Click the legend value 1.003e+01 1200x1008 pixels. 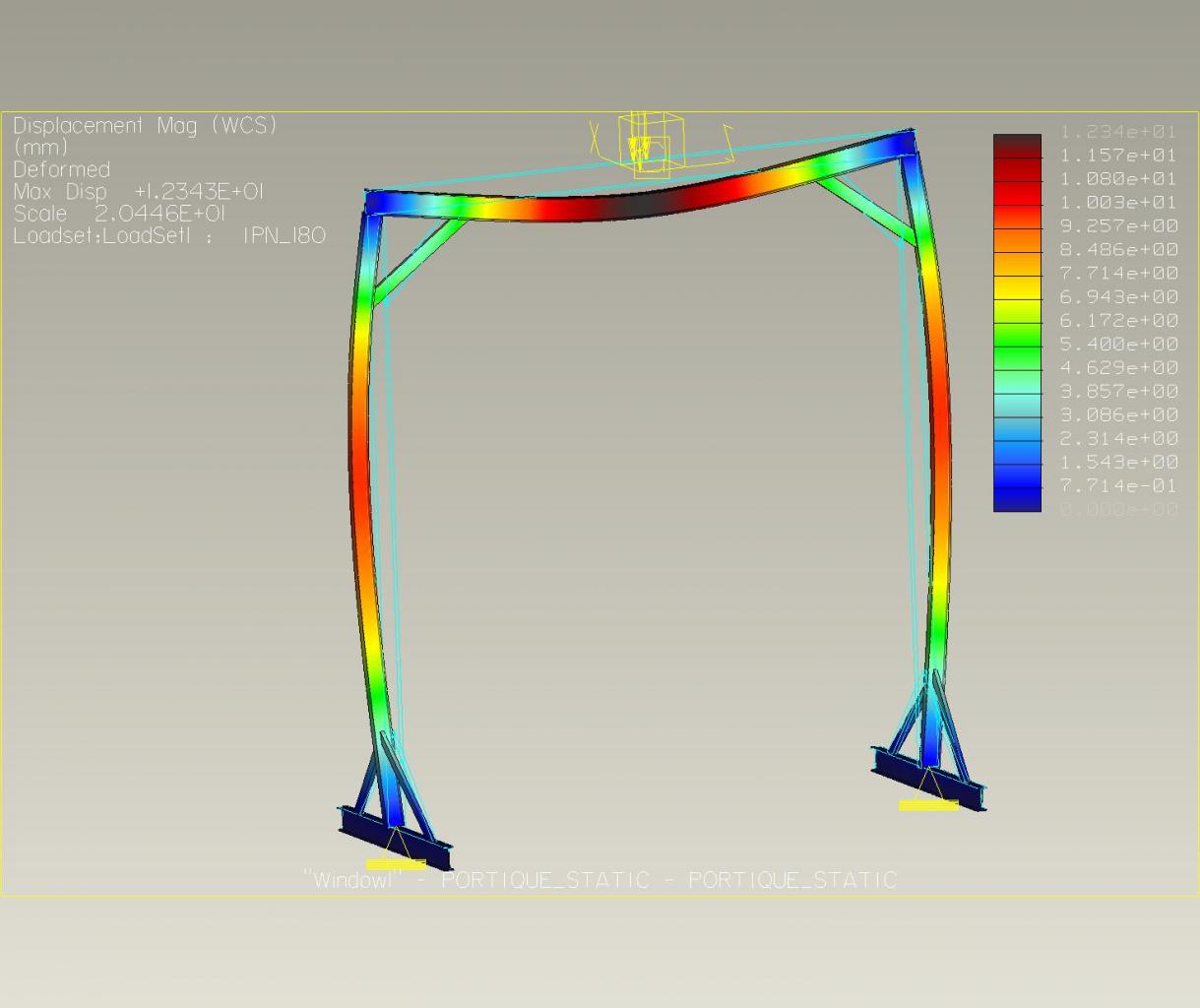click(x=1119, y=203)
